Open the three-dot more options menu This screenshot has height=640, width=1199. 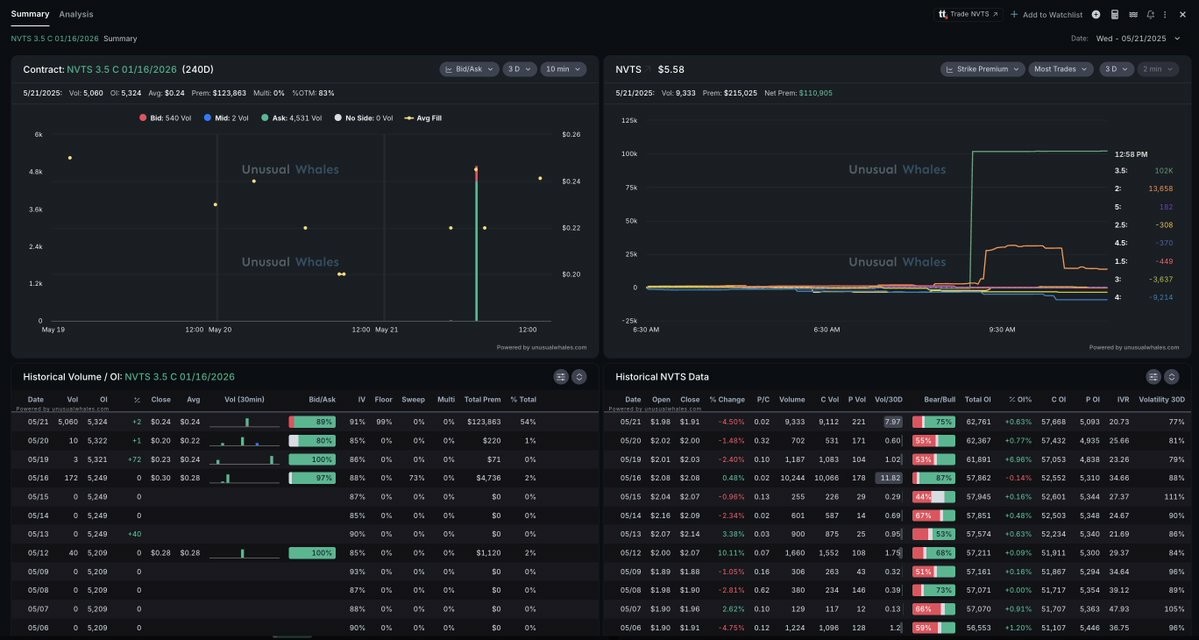pyautogui.click(x=1165, y=15)
